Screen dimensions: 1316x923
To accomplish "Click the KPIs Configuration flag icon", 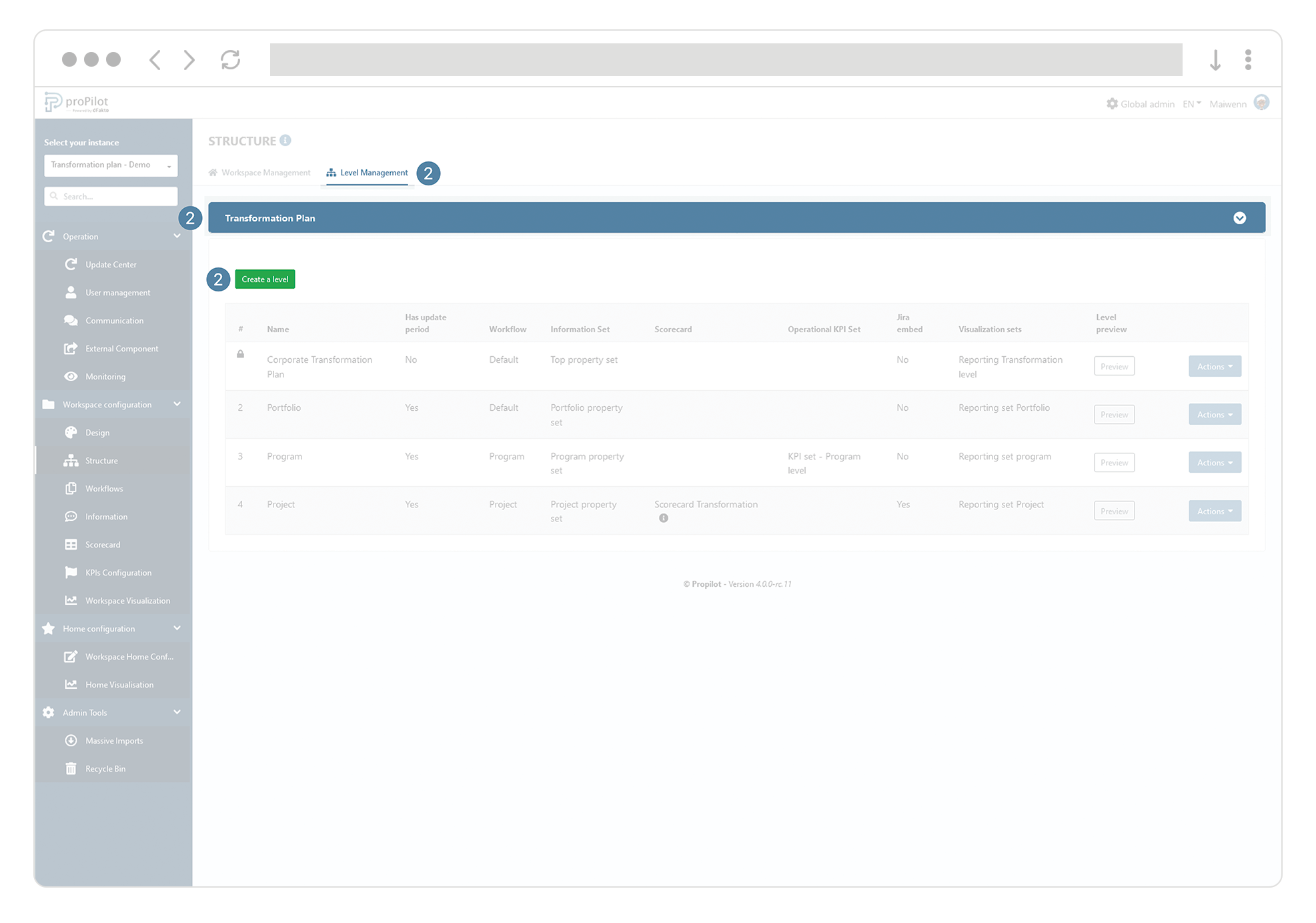I will (x=71, y=573).
